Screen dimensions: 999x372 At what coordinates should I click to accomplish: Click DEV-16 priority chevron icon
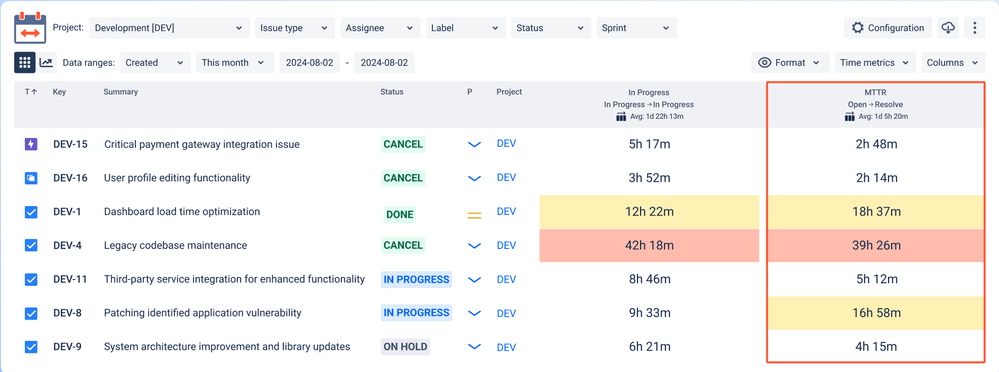[x=474, y=178]
